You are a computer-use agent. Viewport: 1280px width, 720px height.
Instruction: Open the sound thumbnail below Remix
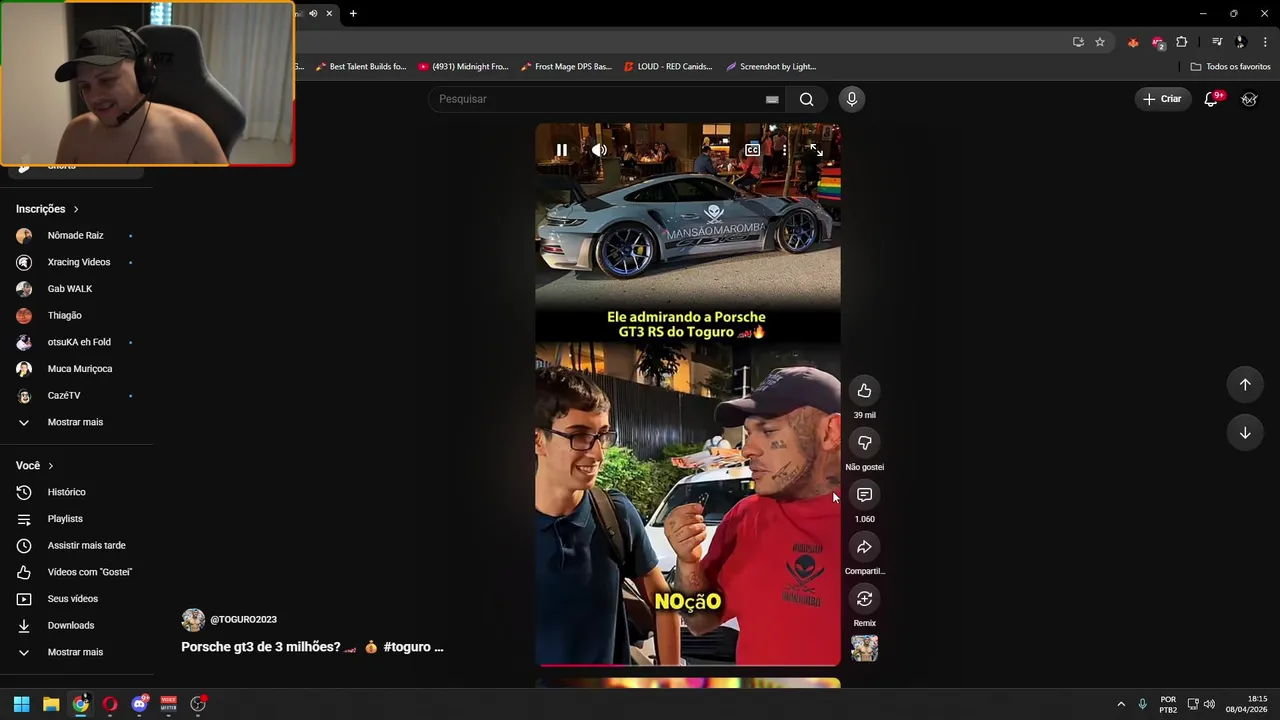[865, 649]
